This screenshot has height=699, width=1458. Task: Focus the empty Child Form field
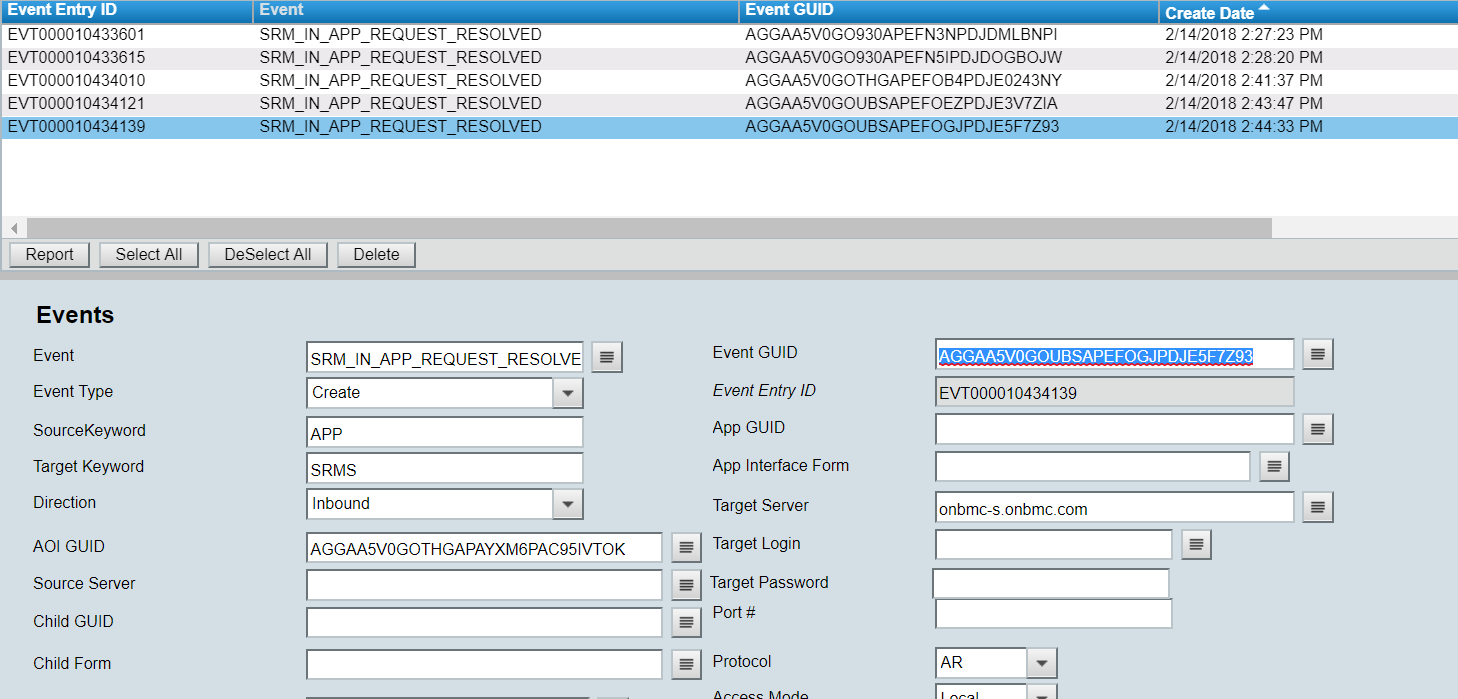485,664
